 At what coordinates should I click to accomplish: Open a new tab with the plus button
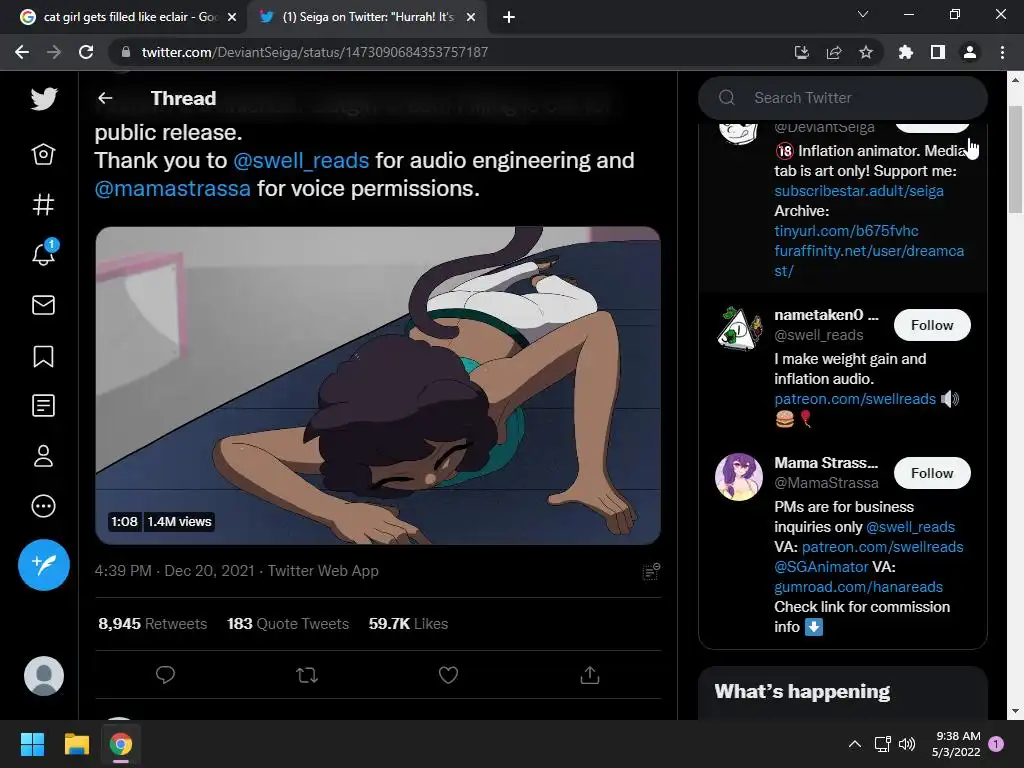[x=509, y=17]
